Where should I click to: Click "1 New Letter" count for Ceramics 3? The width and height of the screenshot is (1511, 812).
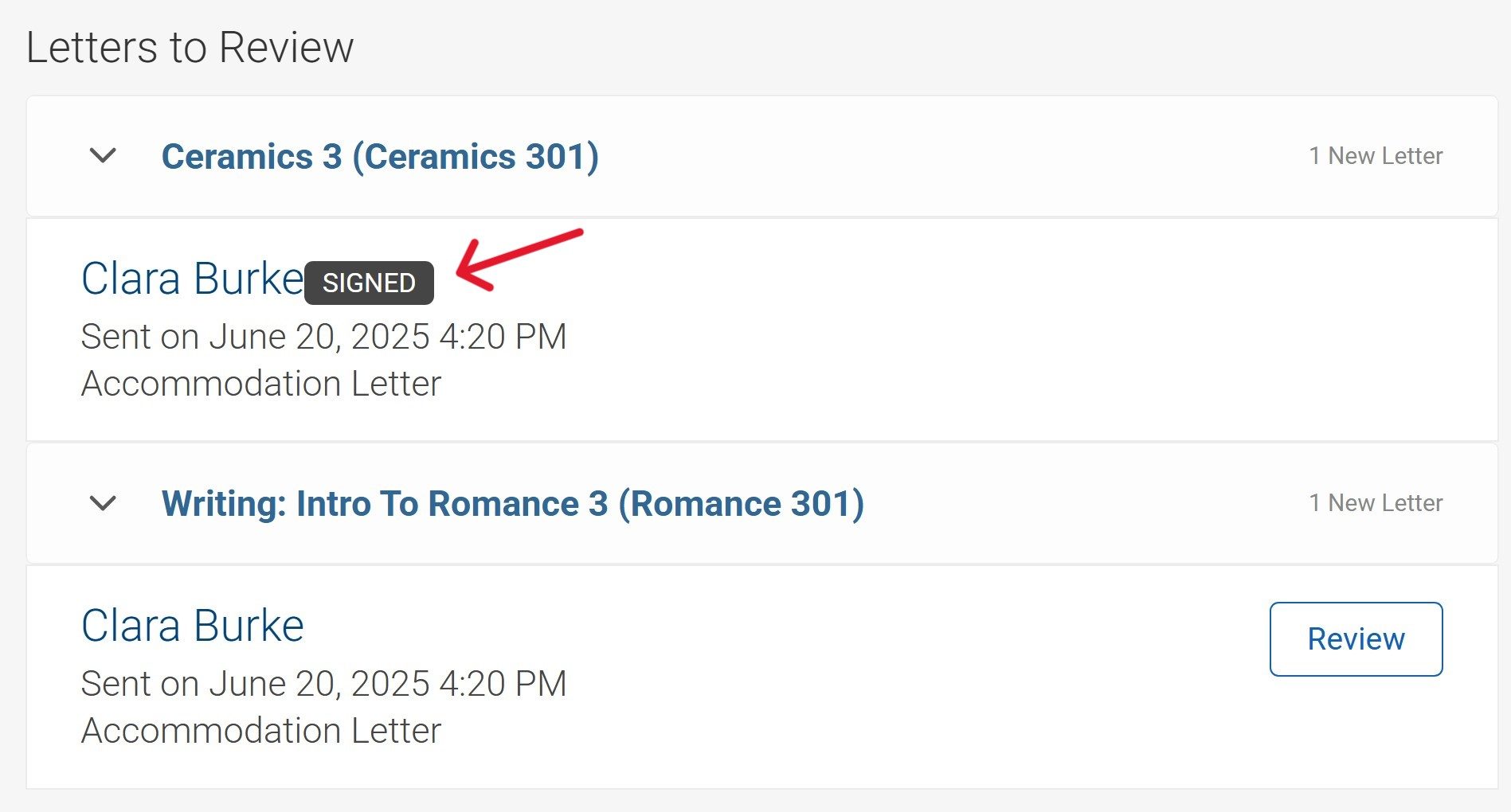coord(1376,156)
